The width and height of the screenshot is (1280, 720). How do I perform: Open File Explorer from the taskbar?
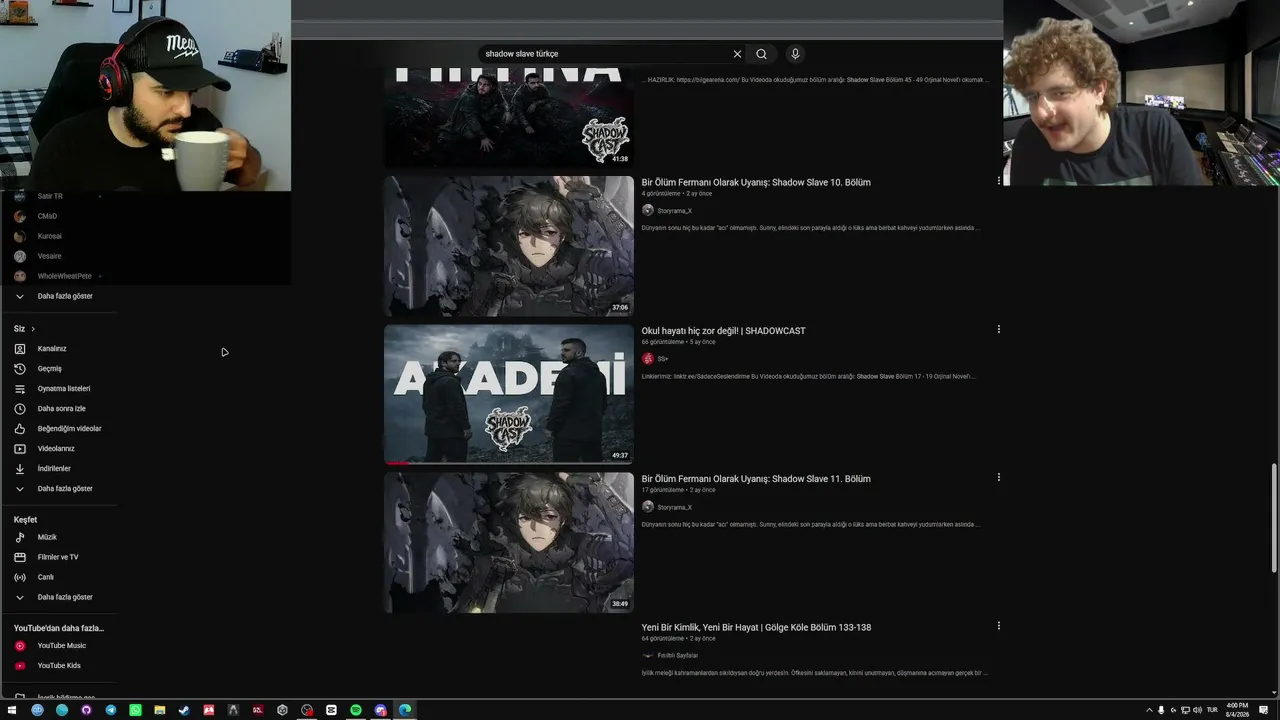160,710
